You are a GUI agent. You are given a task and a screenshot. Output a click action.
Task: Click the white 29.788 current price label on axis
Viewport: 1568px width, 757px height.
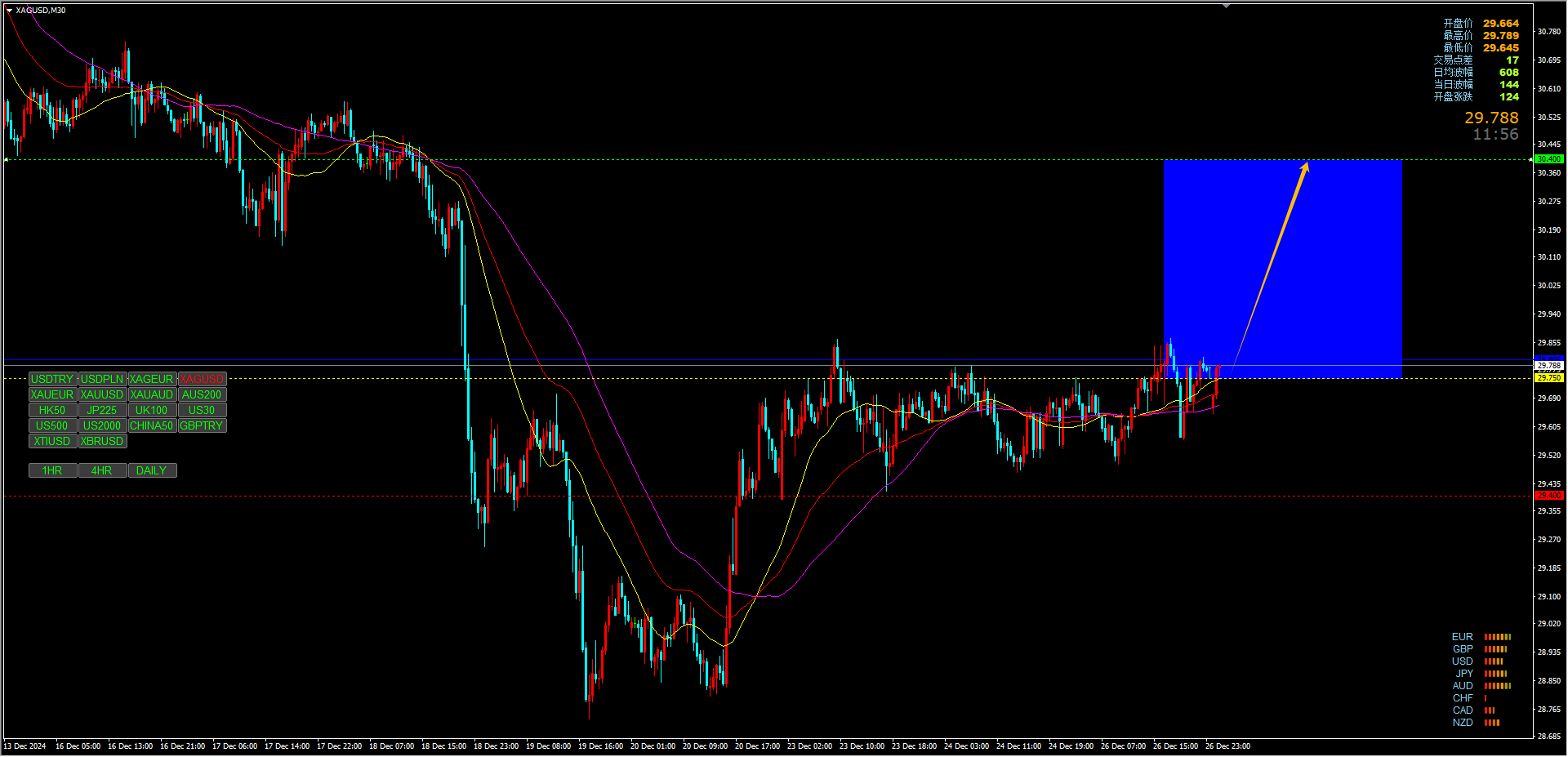pos(1549,366)
